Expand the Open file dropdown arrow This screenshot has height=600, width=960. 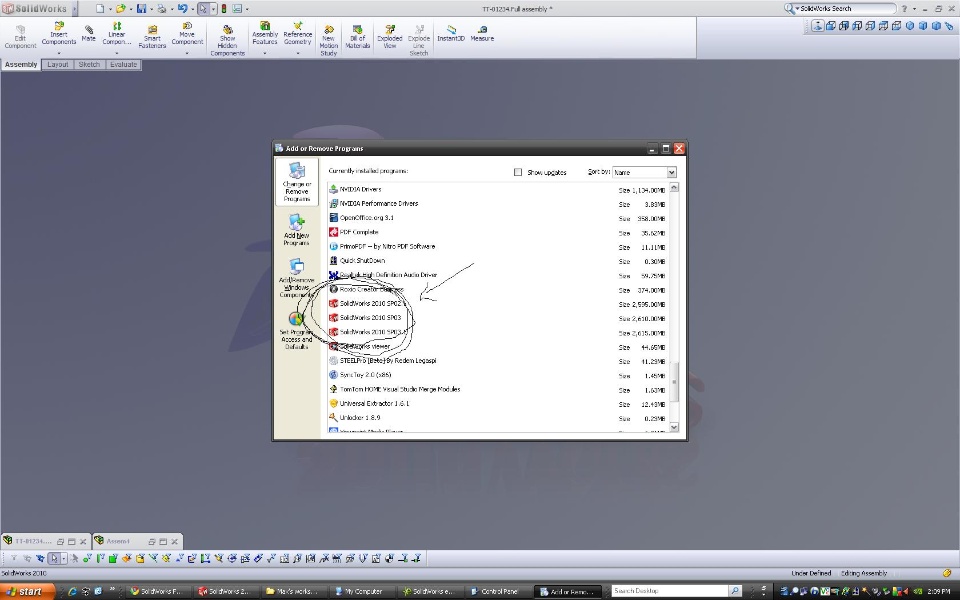coord(130,9)
